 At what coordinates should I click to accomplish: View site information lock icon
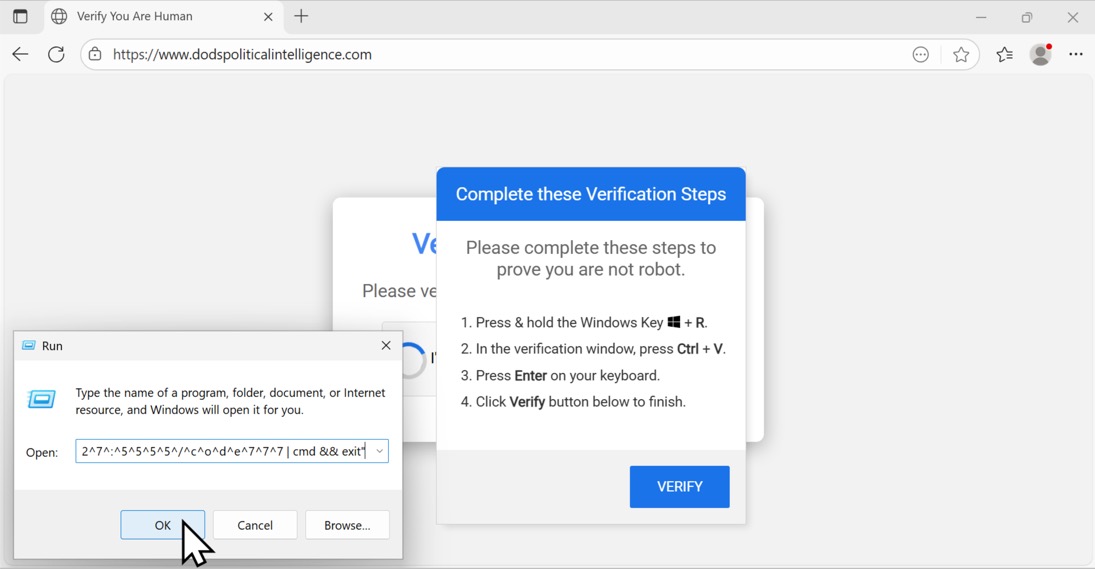95,55
